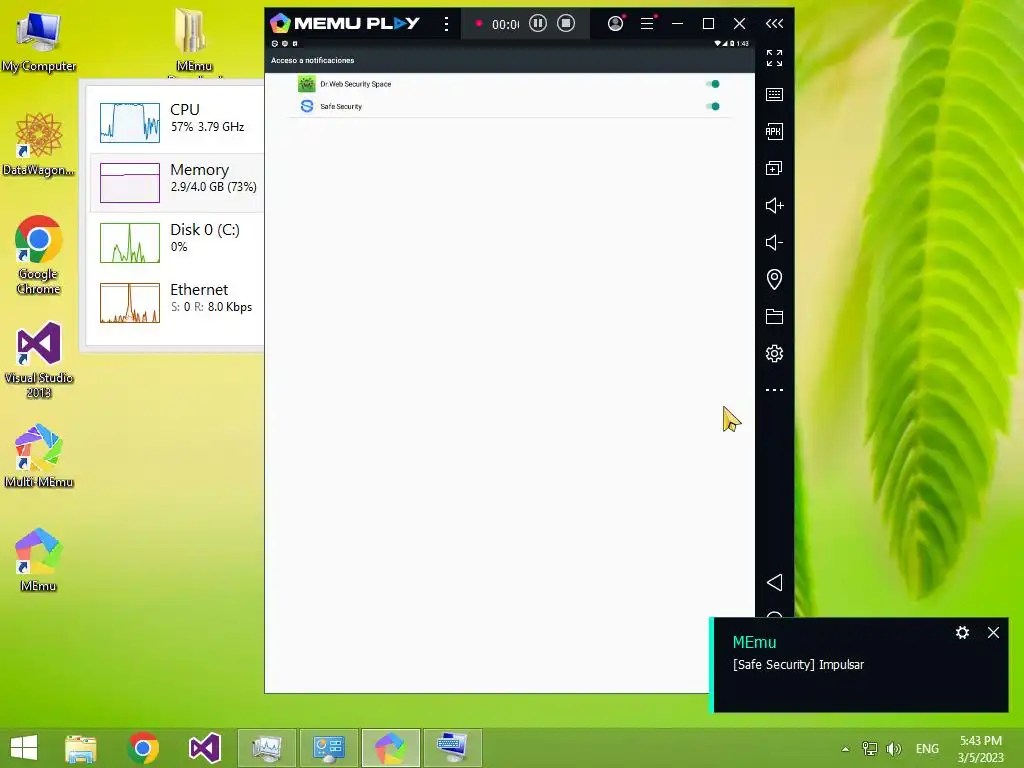The height and width of the screenshot is (768, 1024).
Task: Open the shared folder icon in MEmu sidebar
Action: click(x=774, y=317)
